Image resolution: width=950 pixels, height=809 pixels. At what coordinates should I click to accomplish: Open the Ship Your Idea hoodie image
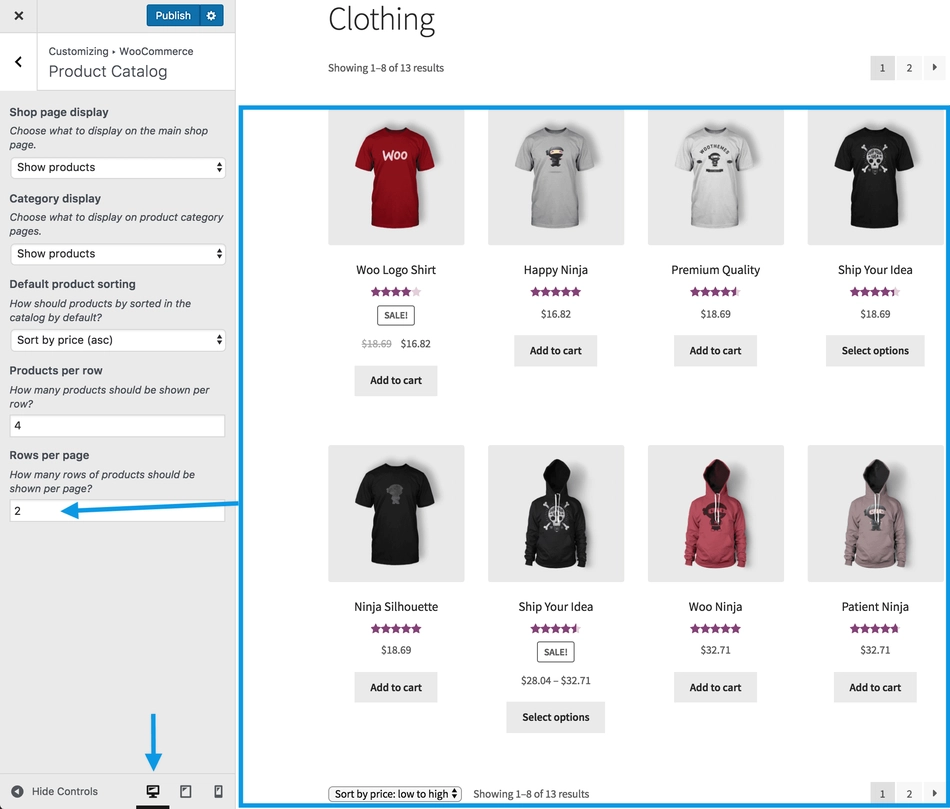[556, 514]
